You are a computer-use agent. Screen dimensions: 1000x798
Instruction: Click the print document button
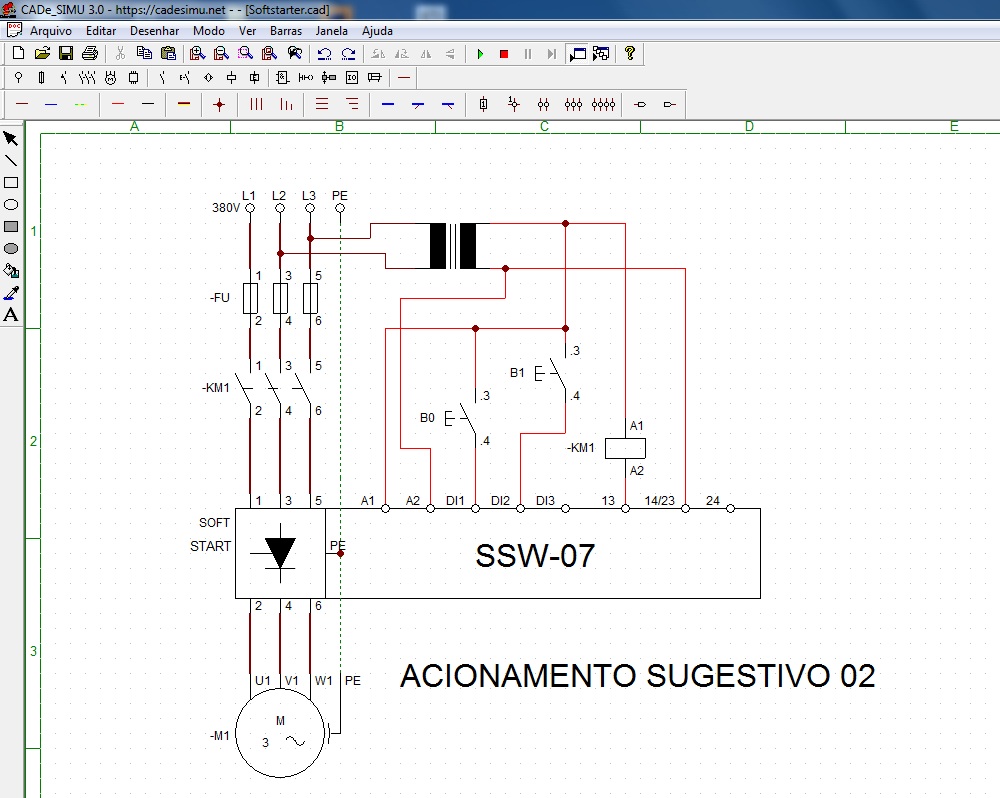pyautogui.click(x=89, y=53)
